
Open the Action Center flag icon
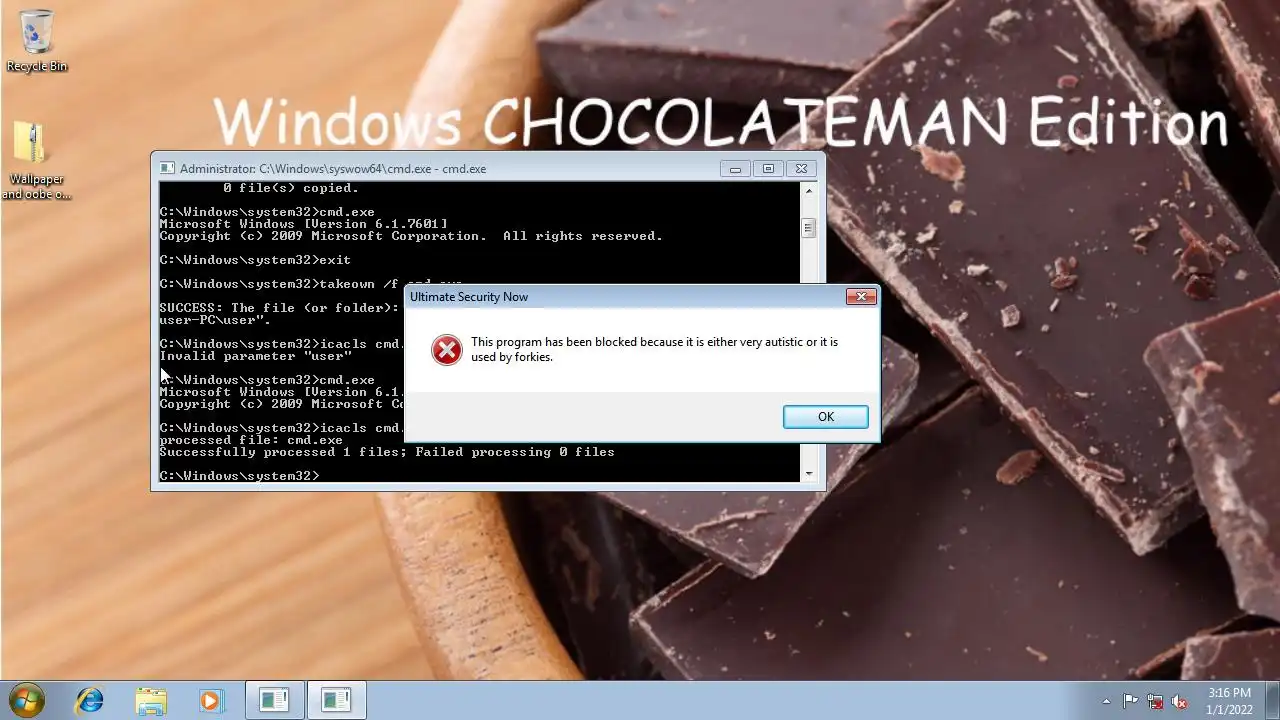tap(1130, 701)
